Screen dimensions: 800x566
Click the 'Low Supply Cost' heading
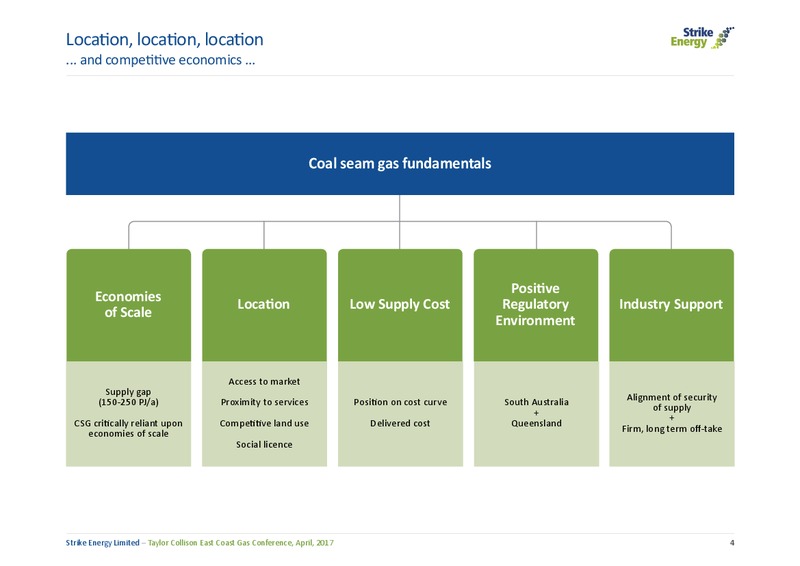click(x=400, y=304)
